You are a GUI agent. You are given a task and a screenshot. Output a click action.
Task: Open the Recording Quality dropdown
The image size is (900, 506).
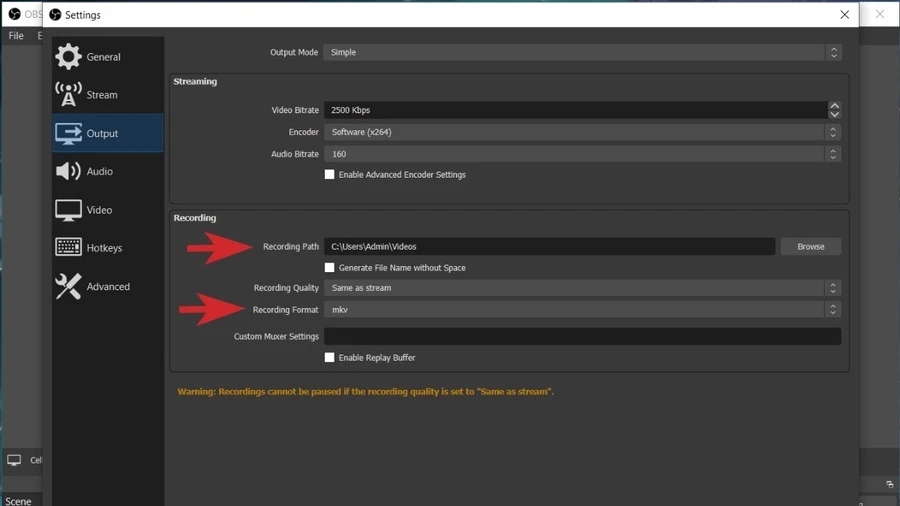(582, 287)
